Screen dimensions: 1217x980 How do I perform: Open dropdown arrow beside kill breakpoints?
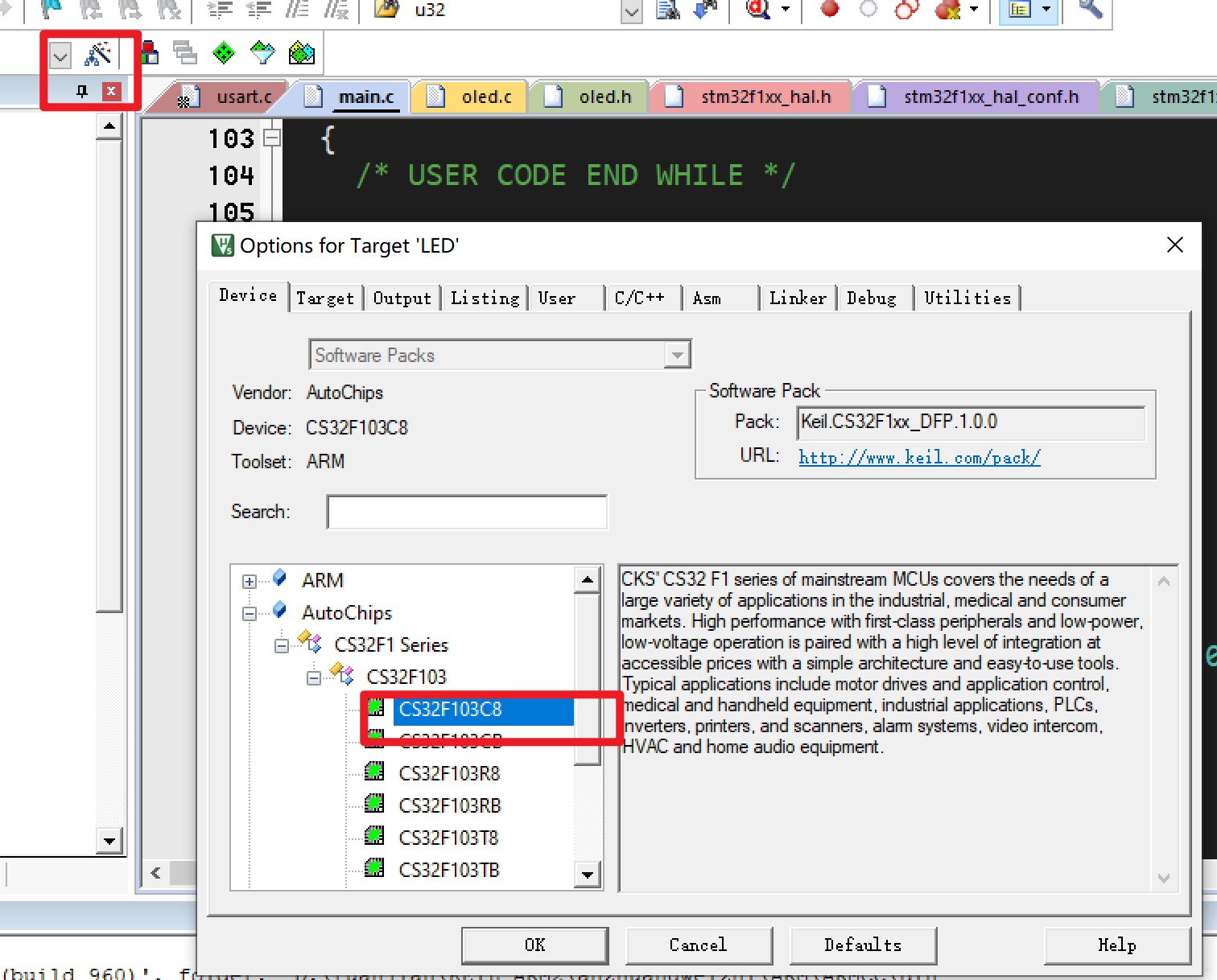coord(974,10)
